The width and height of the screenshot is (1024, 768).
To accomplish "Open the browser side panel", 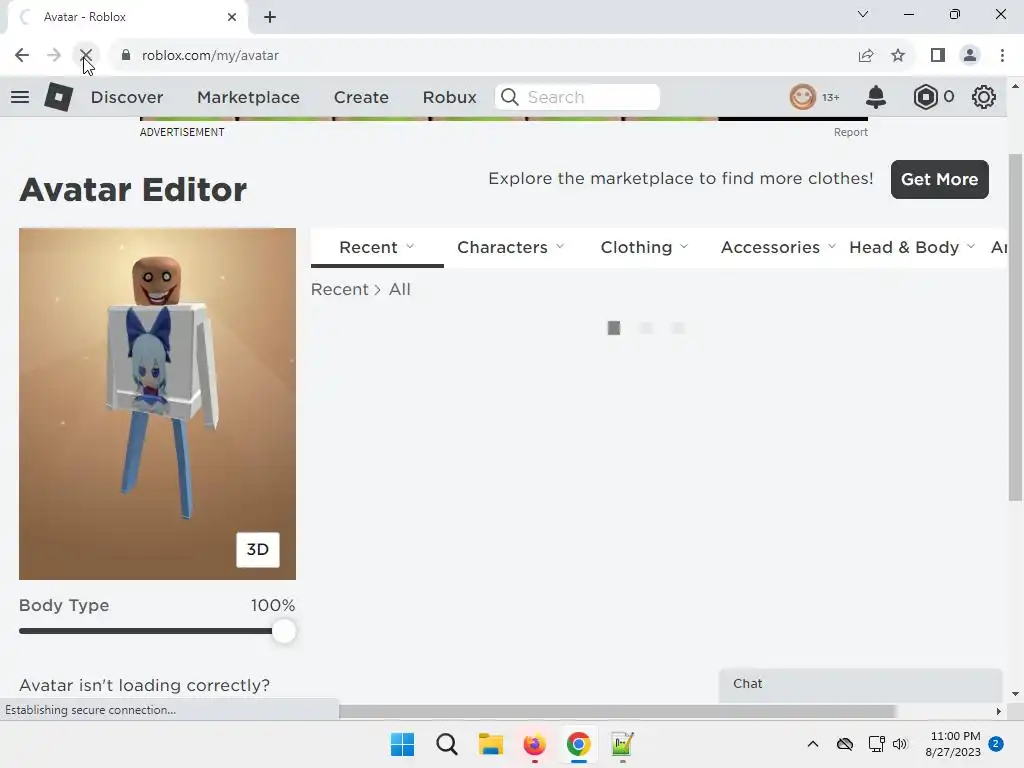I will (938, 55).
